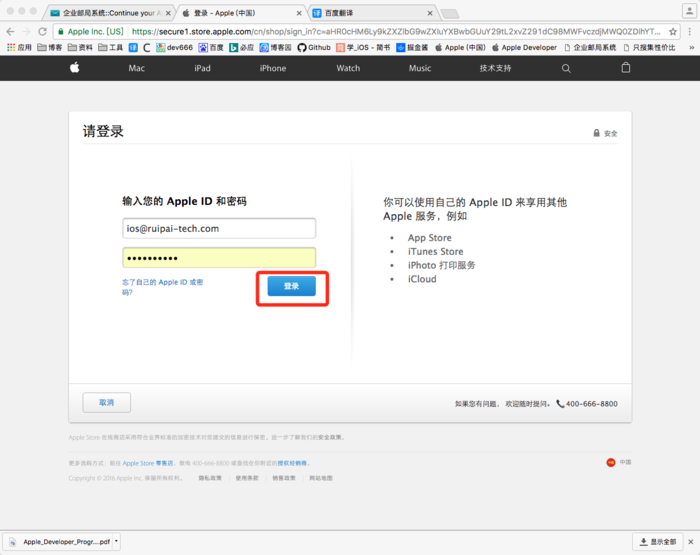Open the shopping bag icon
This screenshot has width=700, height=555.
(x=626, y=68)
